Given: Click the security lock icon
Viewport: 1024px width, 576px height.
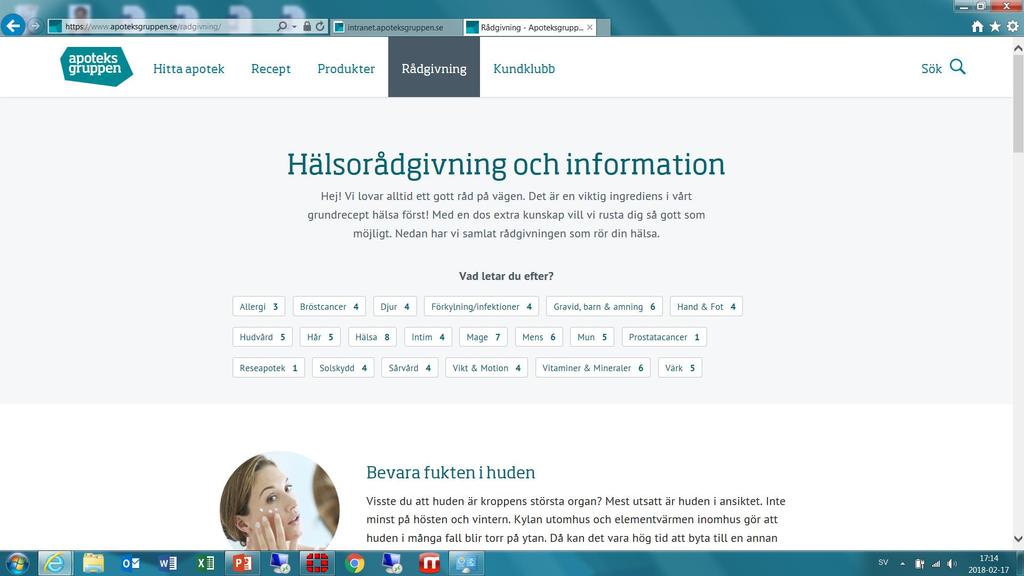Looking at the screenshot, I should pyautogui.click(x=307, y=27).
